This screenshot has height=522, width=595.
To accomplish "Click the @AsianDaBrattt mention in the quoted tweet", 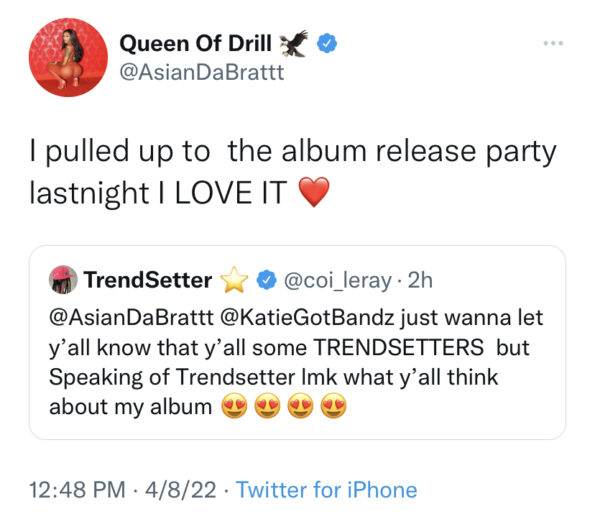I will 131,317.
